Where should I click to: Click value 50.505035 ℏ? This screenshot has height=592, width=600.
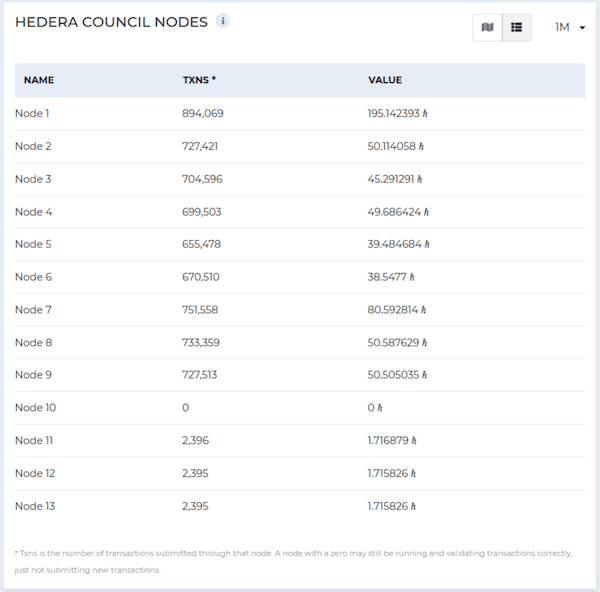[397, 375]
